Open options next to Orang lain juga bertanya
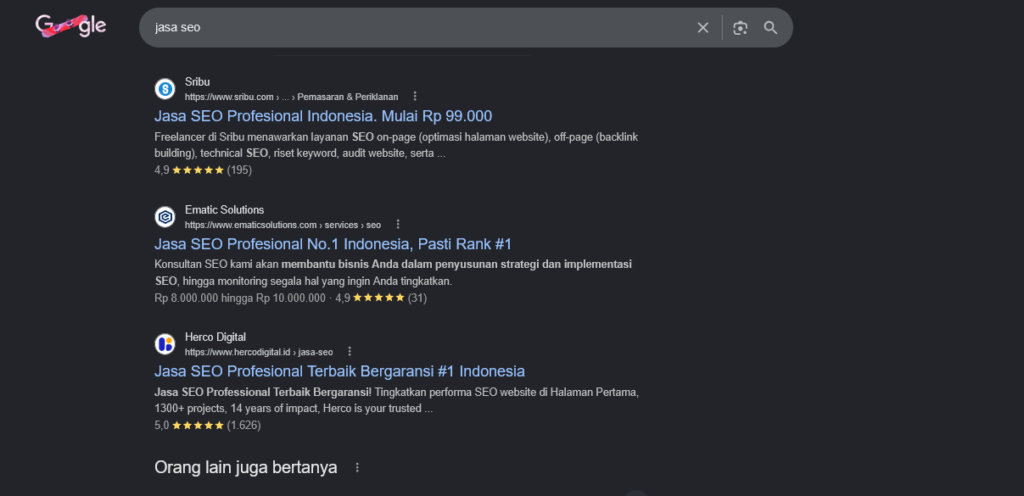 coord(357,468)
